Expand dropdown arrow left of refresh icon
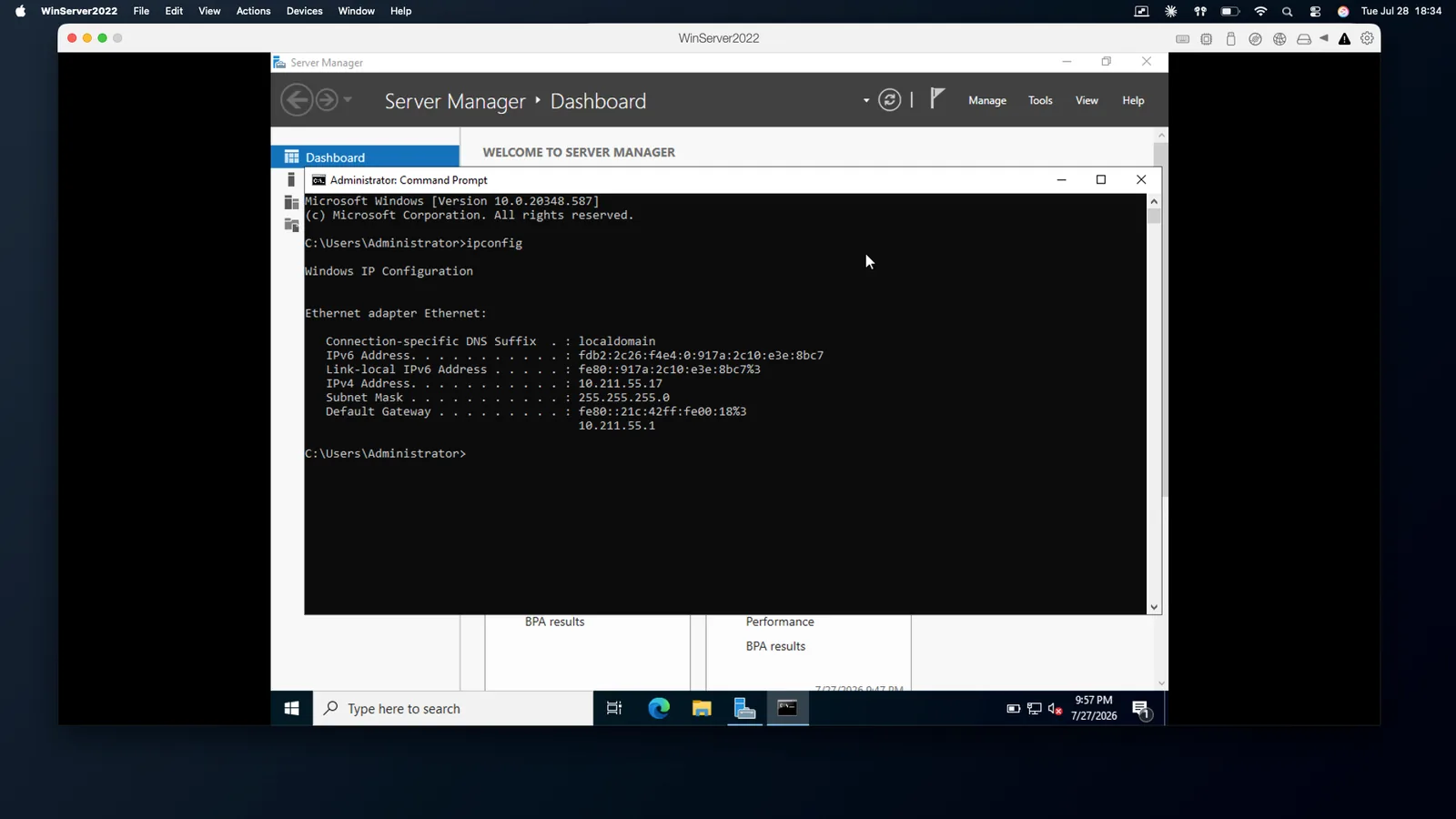 [866, 100]
